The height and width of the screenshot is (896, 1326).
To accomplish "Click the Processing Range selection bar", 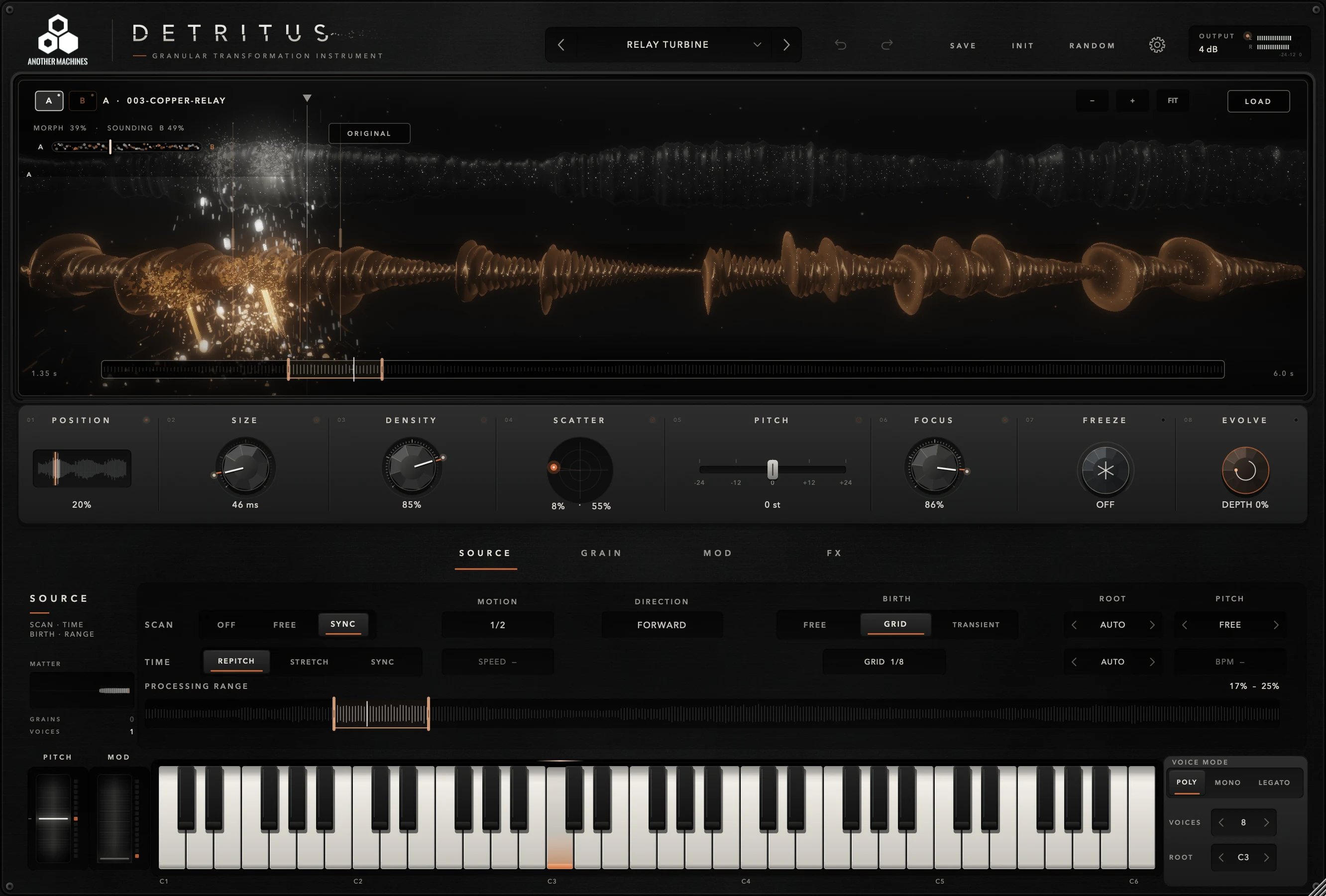I will (x=381, y=713).
